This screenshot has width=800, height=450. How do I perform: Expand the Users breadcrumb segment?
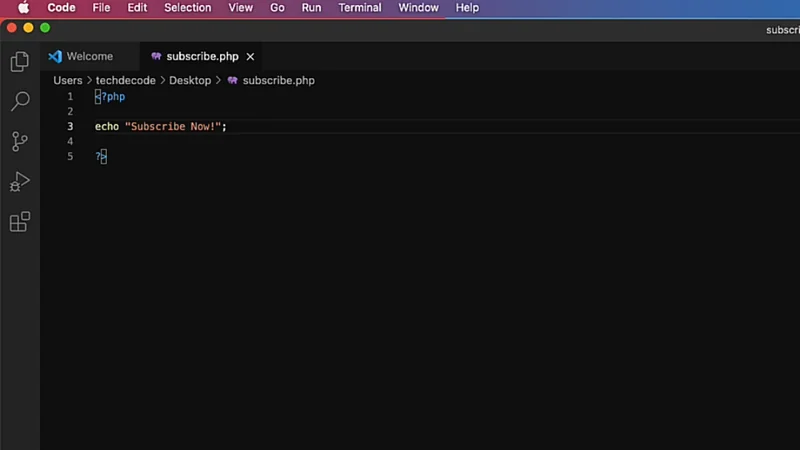[x=68, y=80]
